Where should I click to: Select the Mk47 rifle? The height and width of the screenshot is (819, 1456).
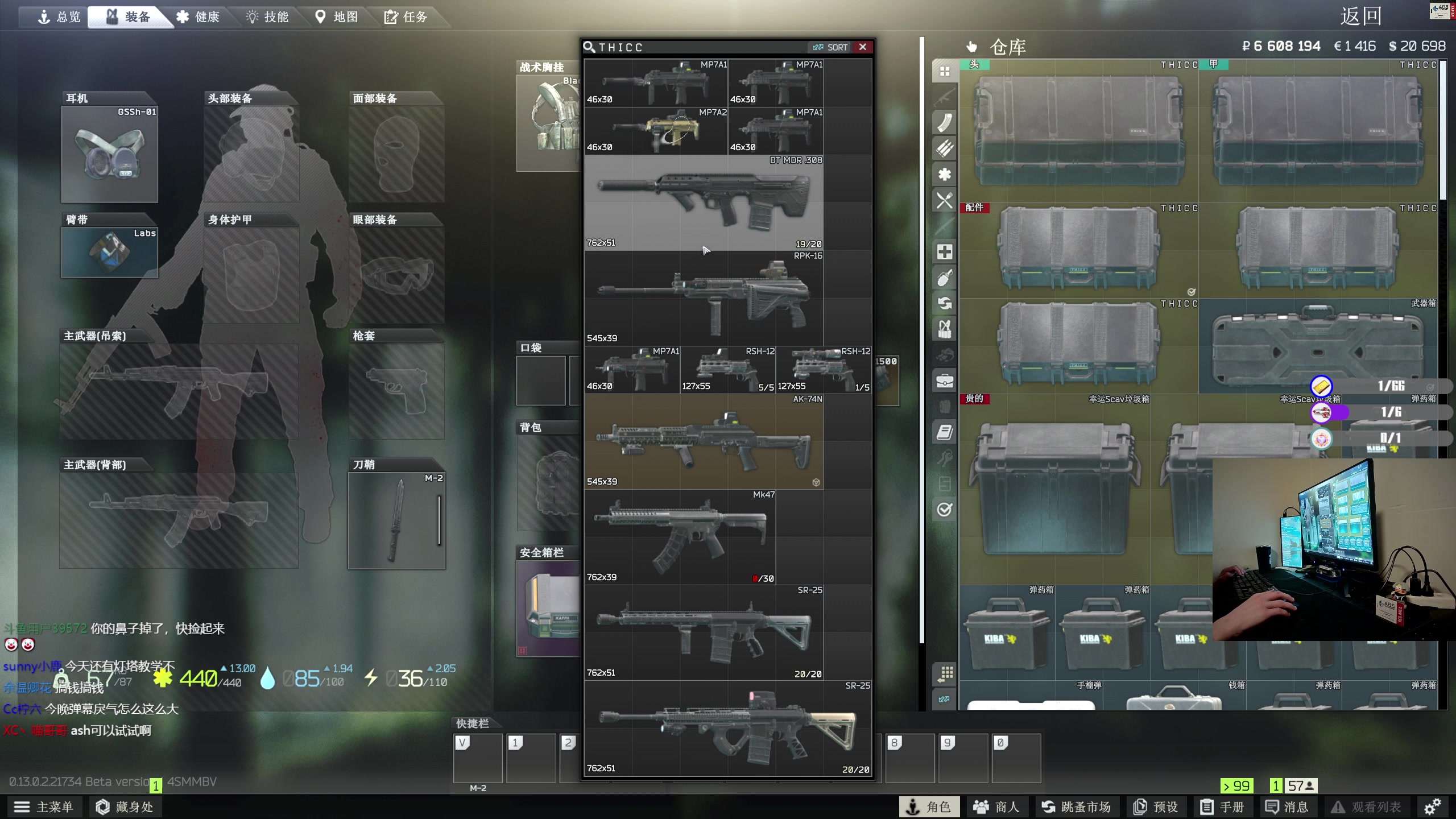pyautogui.click(x=680, y=537)
